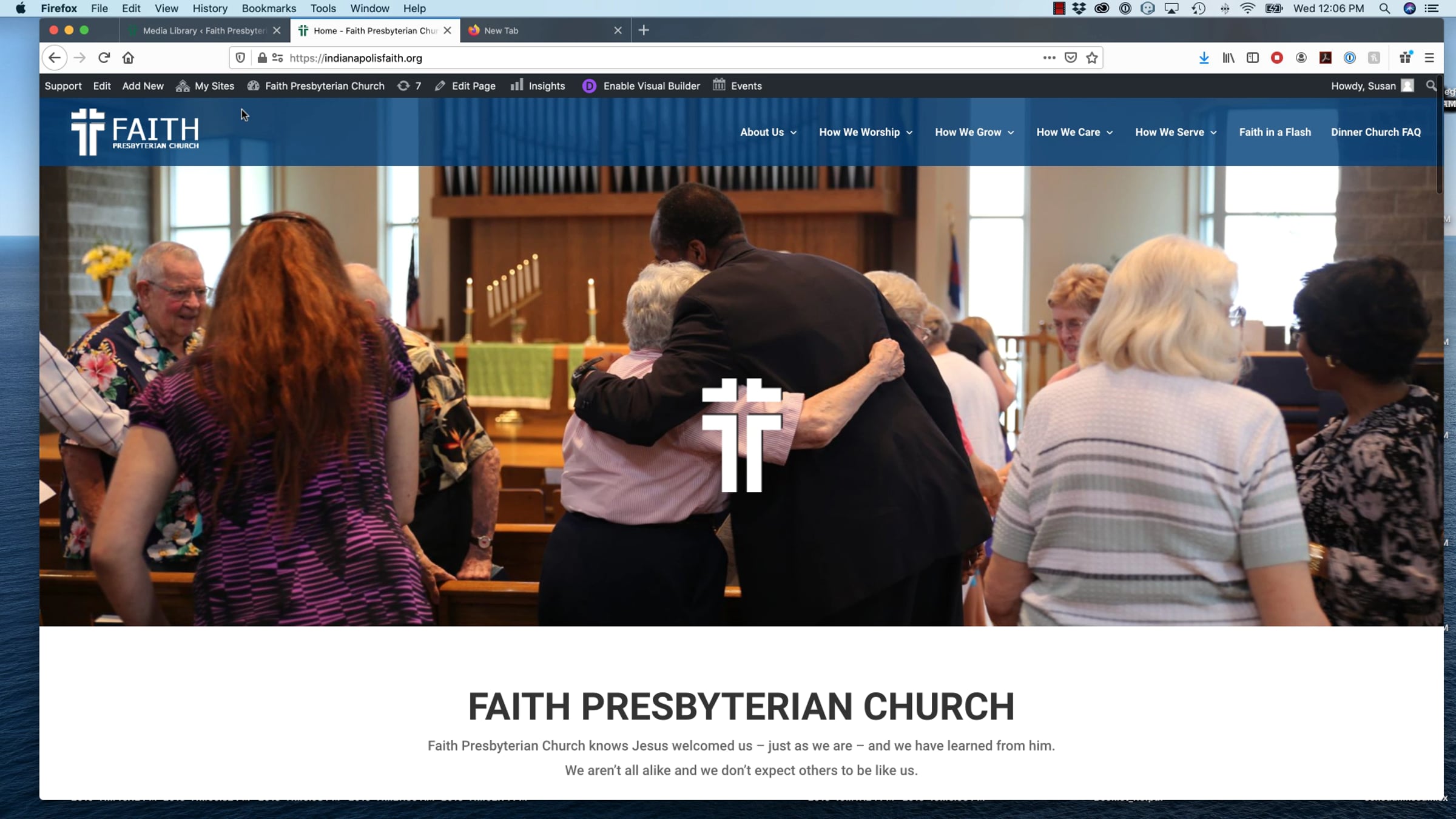Toggle the Firefox sidebar view icon
1456x819 pixels.
click(x=1253, y=58)
